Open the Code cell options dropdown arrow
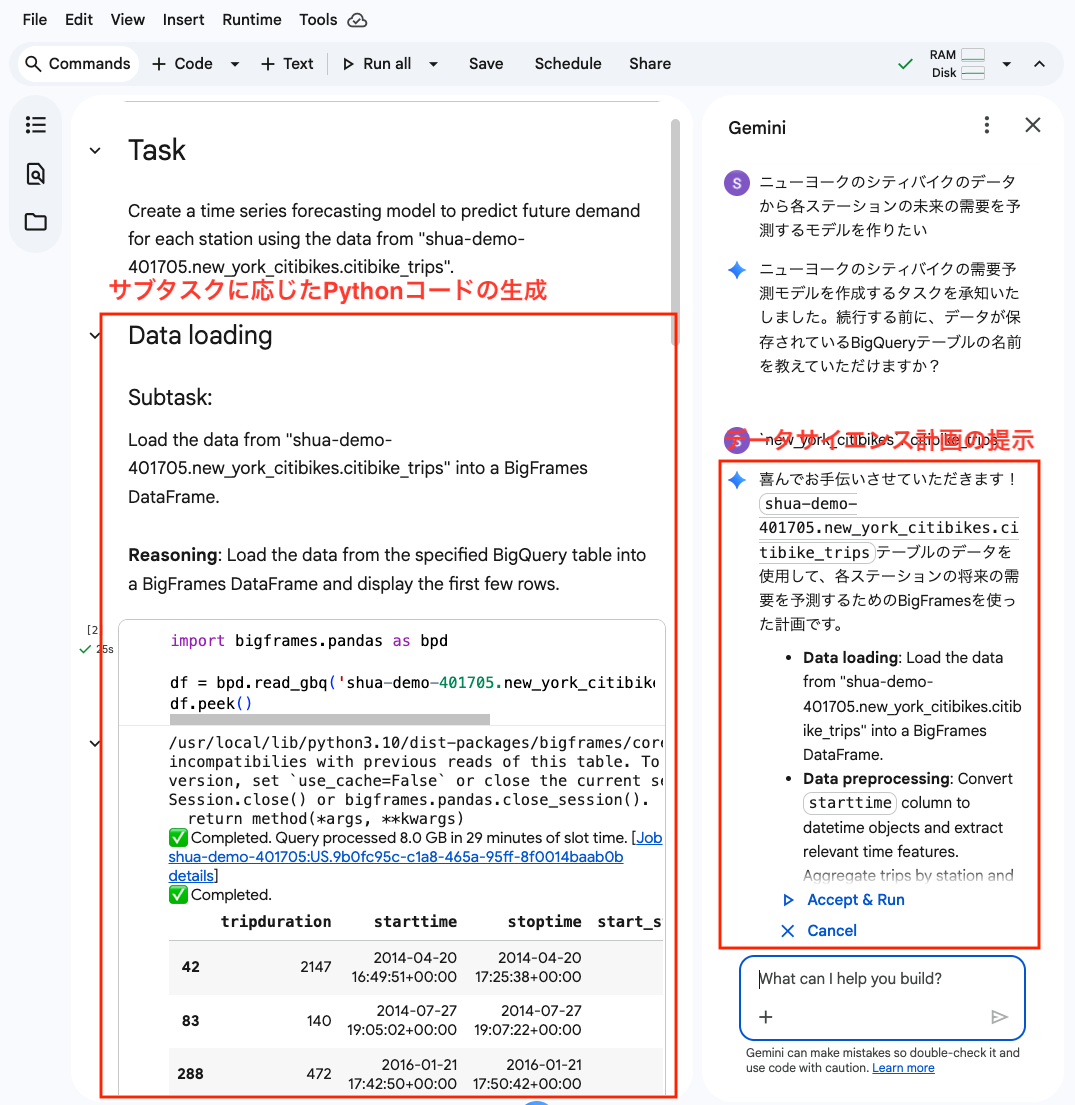The height and width of the screenshot is (1105, 1075). 235,64
